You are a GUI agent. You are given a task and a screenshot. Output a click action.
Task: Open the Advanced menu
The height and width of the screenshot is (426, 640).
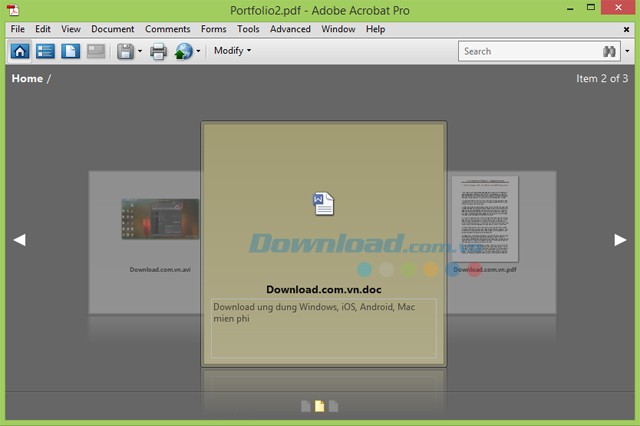290,29
